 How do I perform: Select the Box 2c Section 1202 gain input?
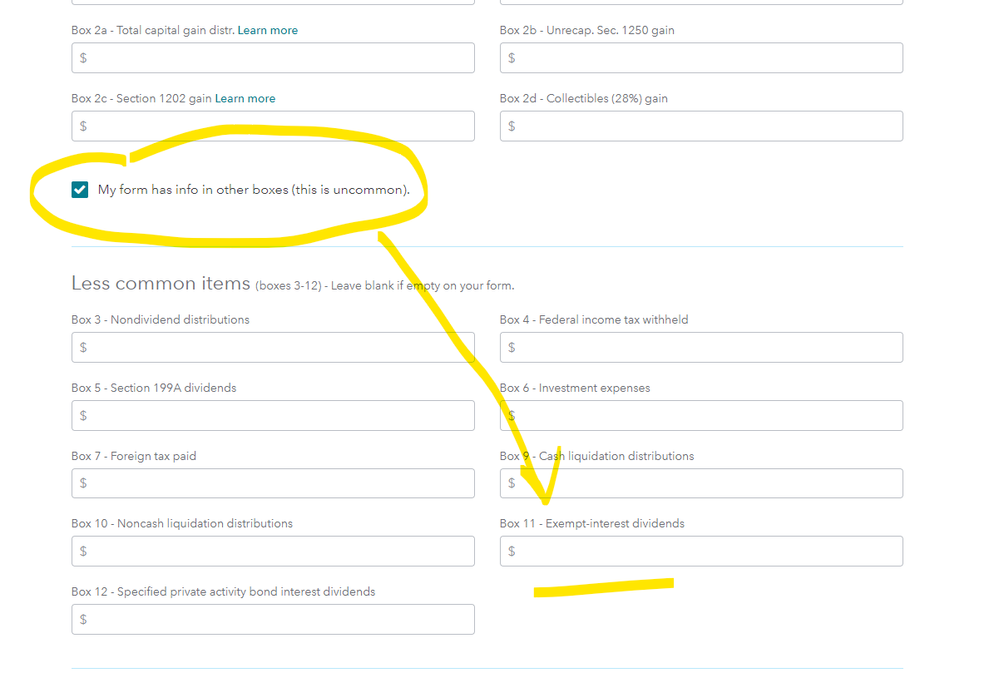tap(273, 126)
